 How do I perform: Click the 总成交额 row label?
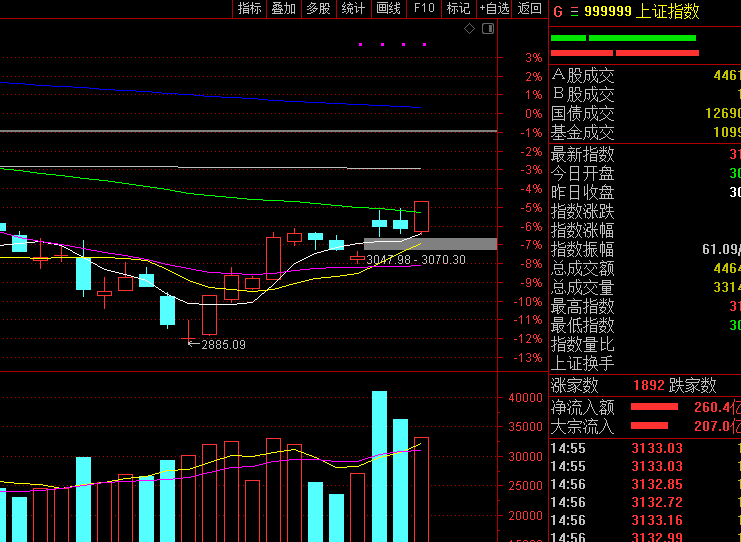583,268
